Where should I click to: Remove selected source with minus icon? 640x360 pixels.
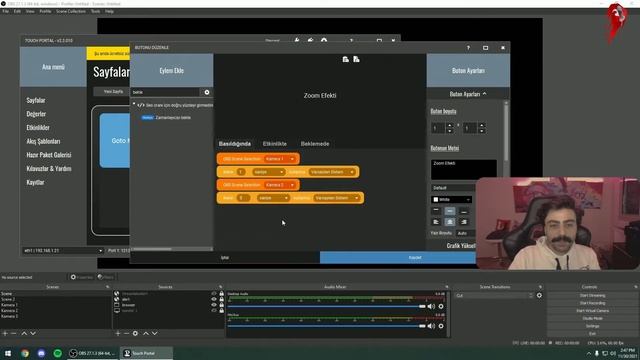click(126, 333)
